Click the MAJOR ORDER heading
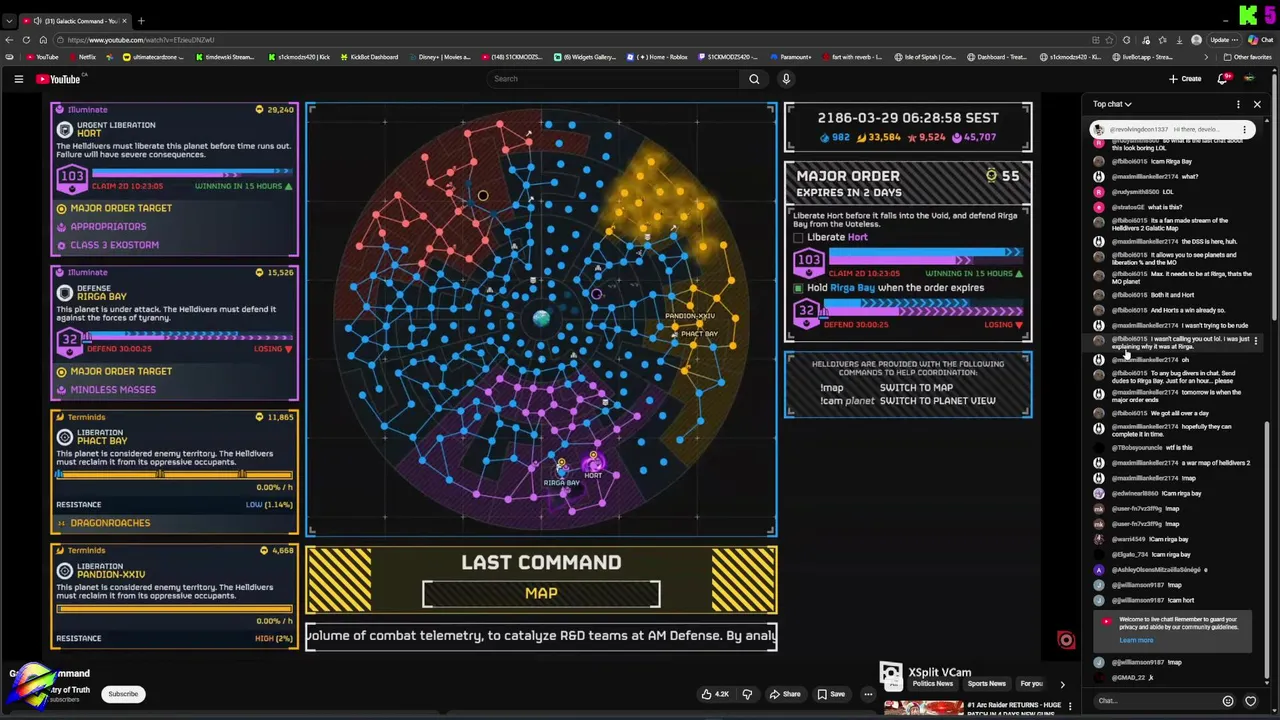Viewport: 1280px width, 720px height. pyautogui.click(x=847, y=176)
